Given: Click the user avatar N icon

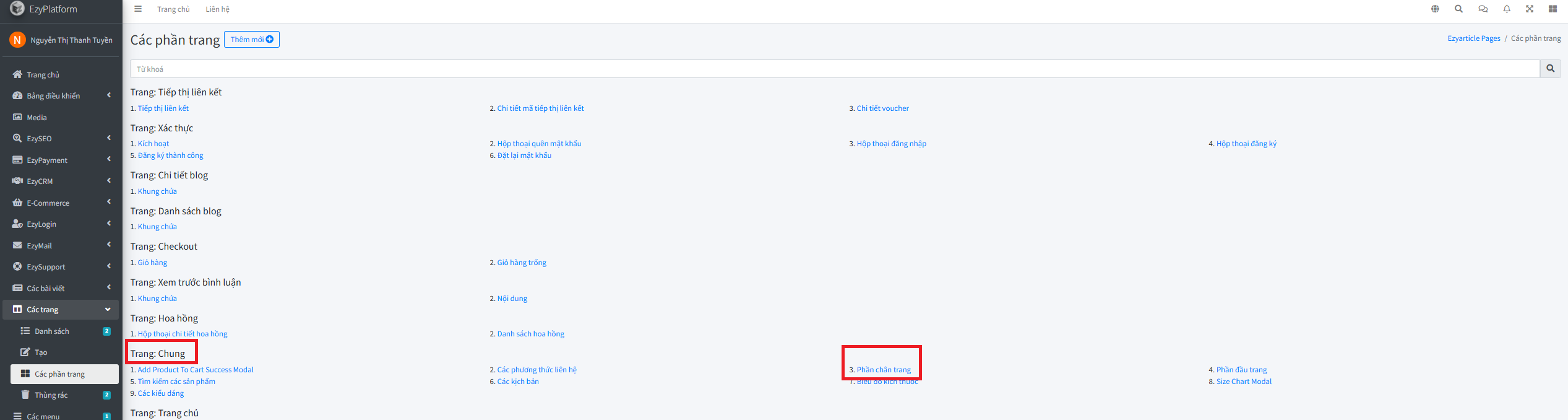Looking at the screenshot, I should [17, 40].
